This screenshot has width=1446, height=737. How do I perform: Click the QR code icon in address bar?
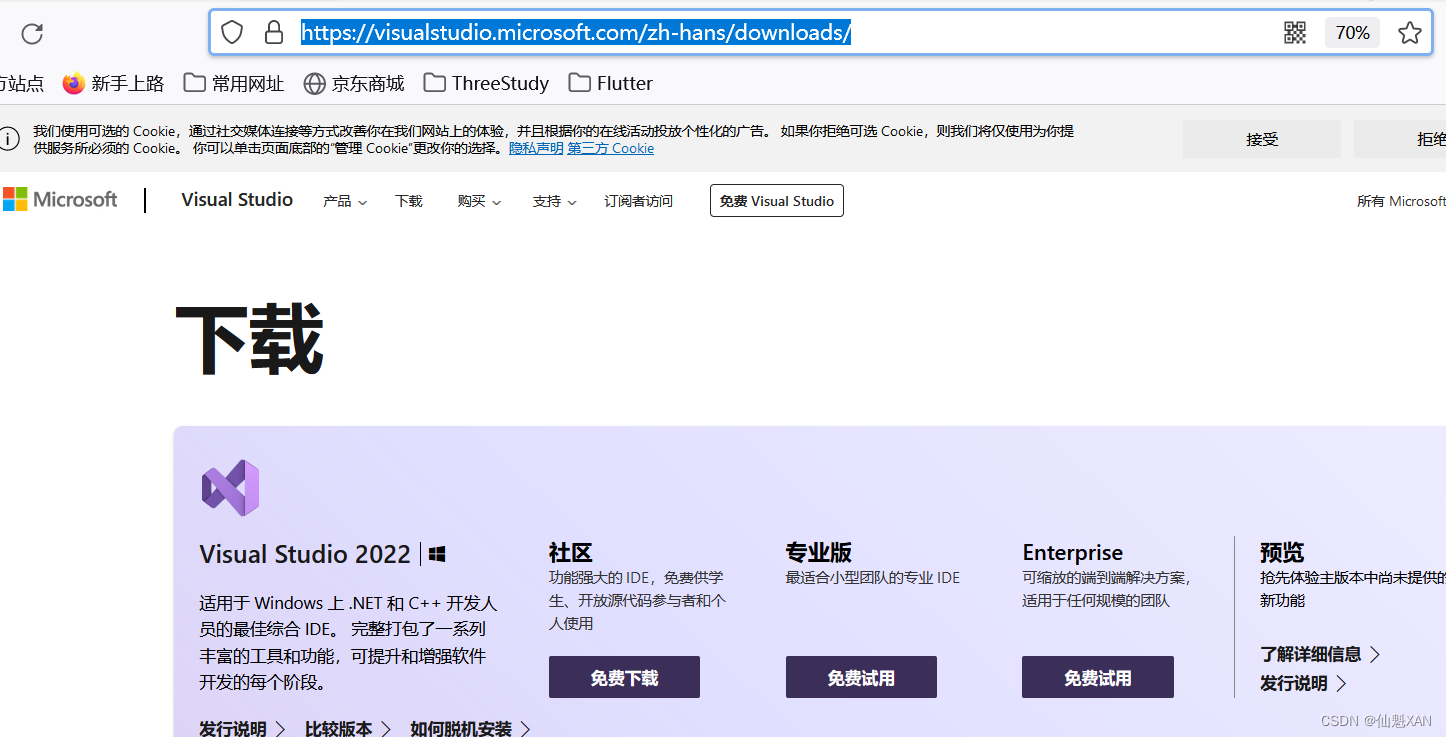point(1295,33)
